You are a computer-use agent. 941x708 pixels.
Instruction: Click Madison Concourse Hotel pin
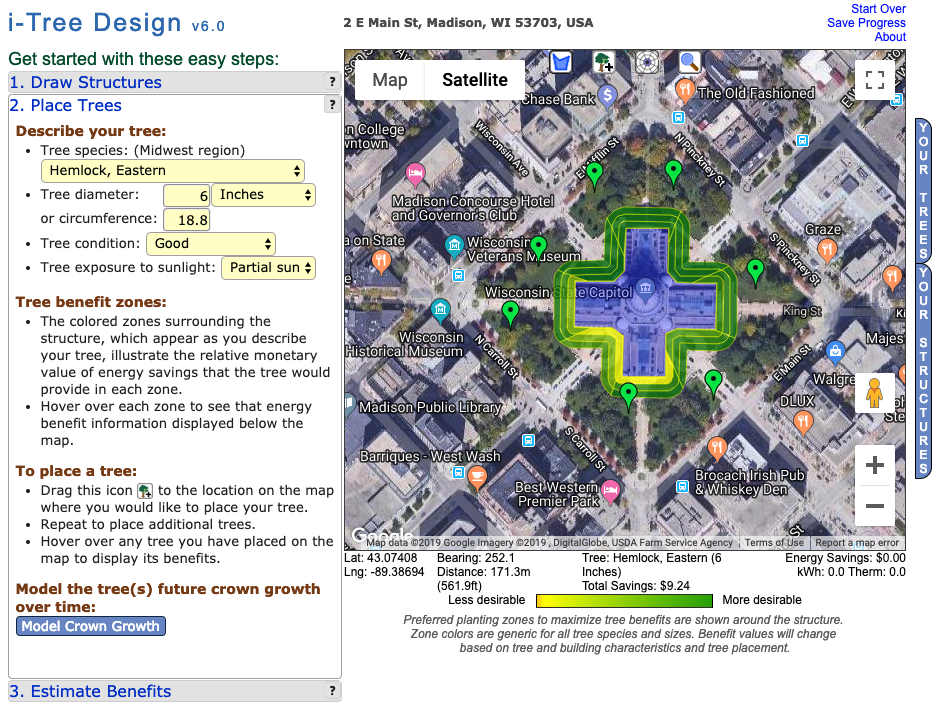coord(415,175)
